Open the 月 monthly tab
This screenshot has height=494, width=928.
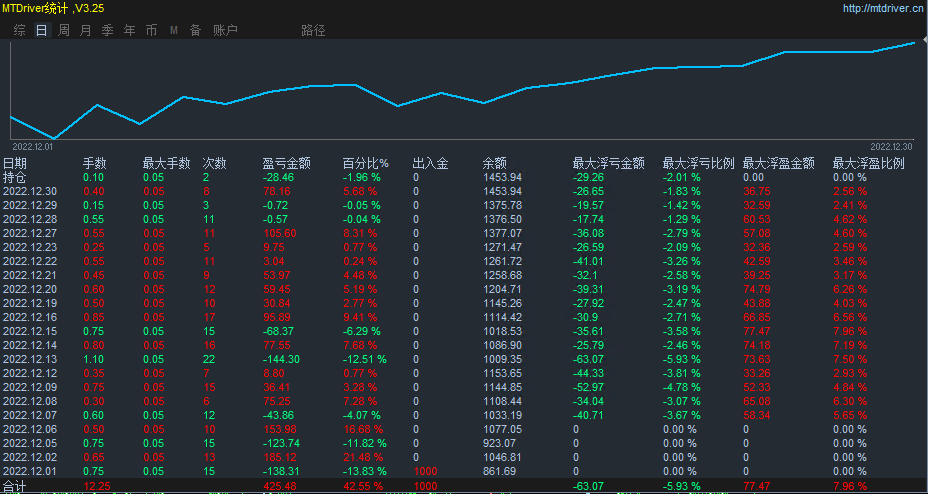pyautogui.click(x=85, y=31)
